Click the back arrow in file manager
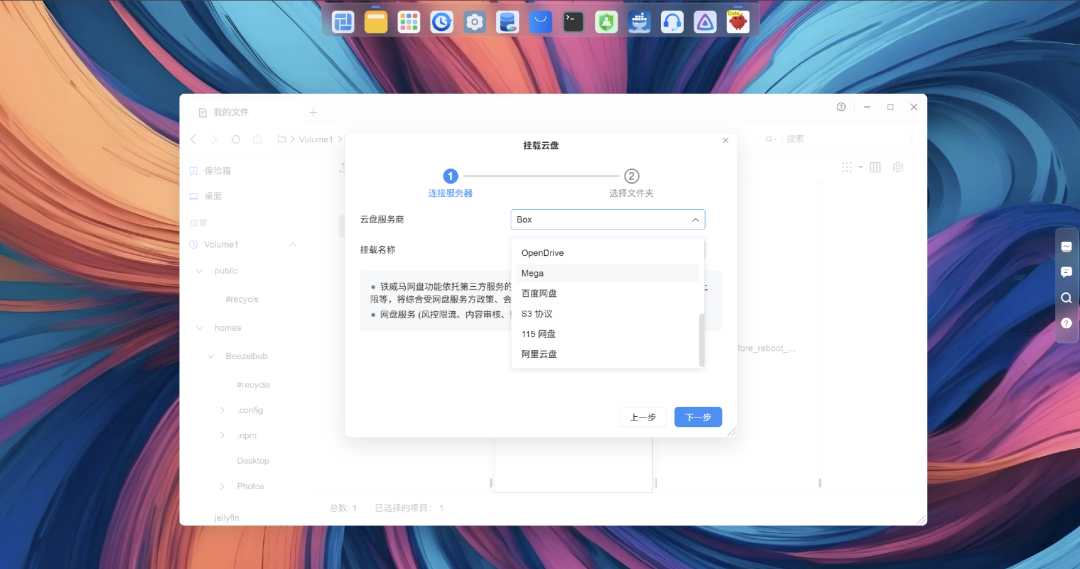Screen dimensions: 1080x569 (194, 139)
